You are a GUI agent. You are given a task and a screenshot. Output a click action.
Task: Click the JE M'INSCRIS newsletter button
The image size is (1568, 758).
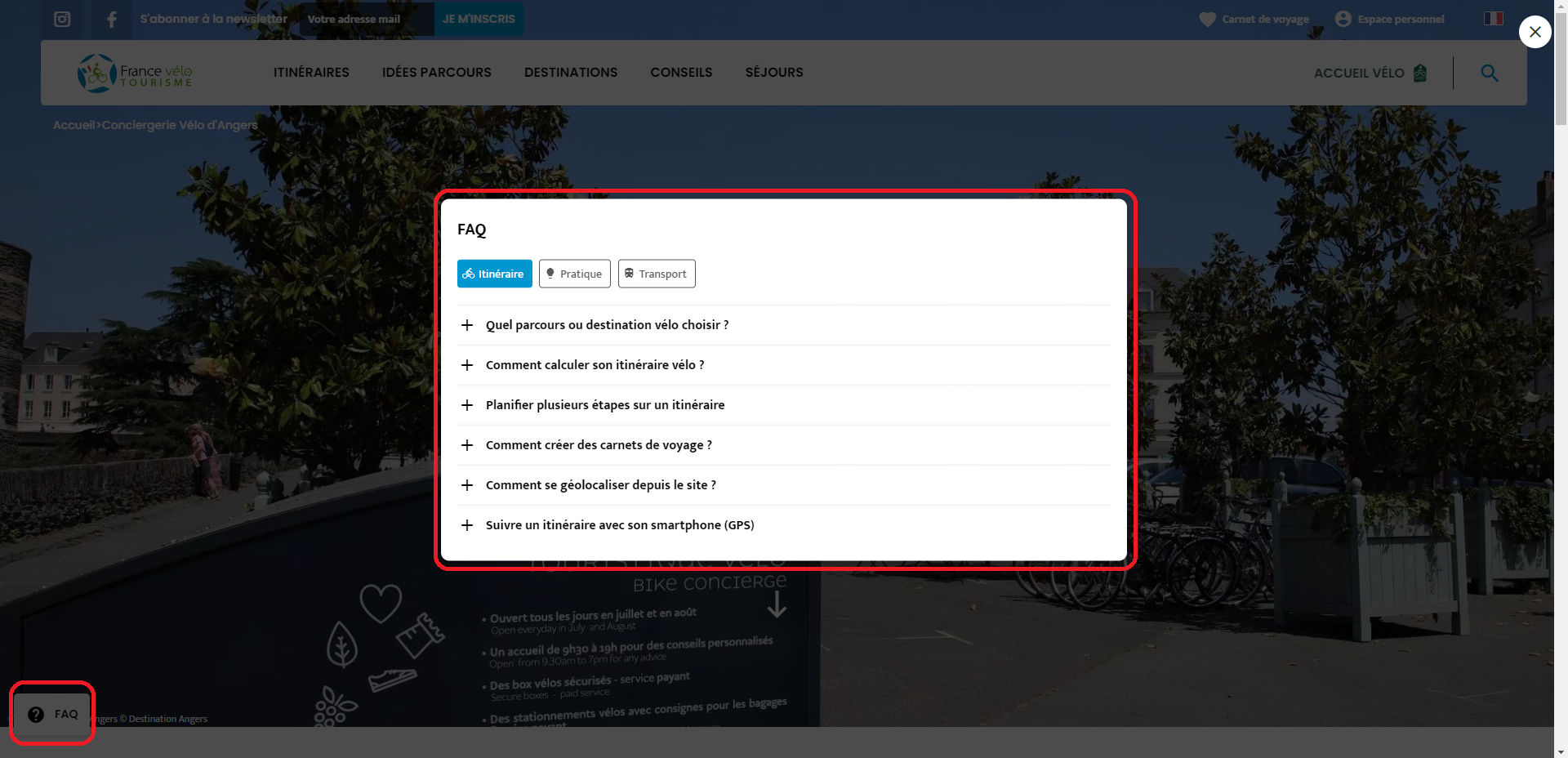pyautogui.click(x=478, y=19)
